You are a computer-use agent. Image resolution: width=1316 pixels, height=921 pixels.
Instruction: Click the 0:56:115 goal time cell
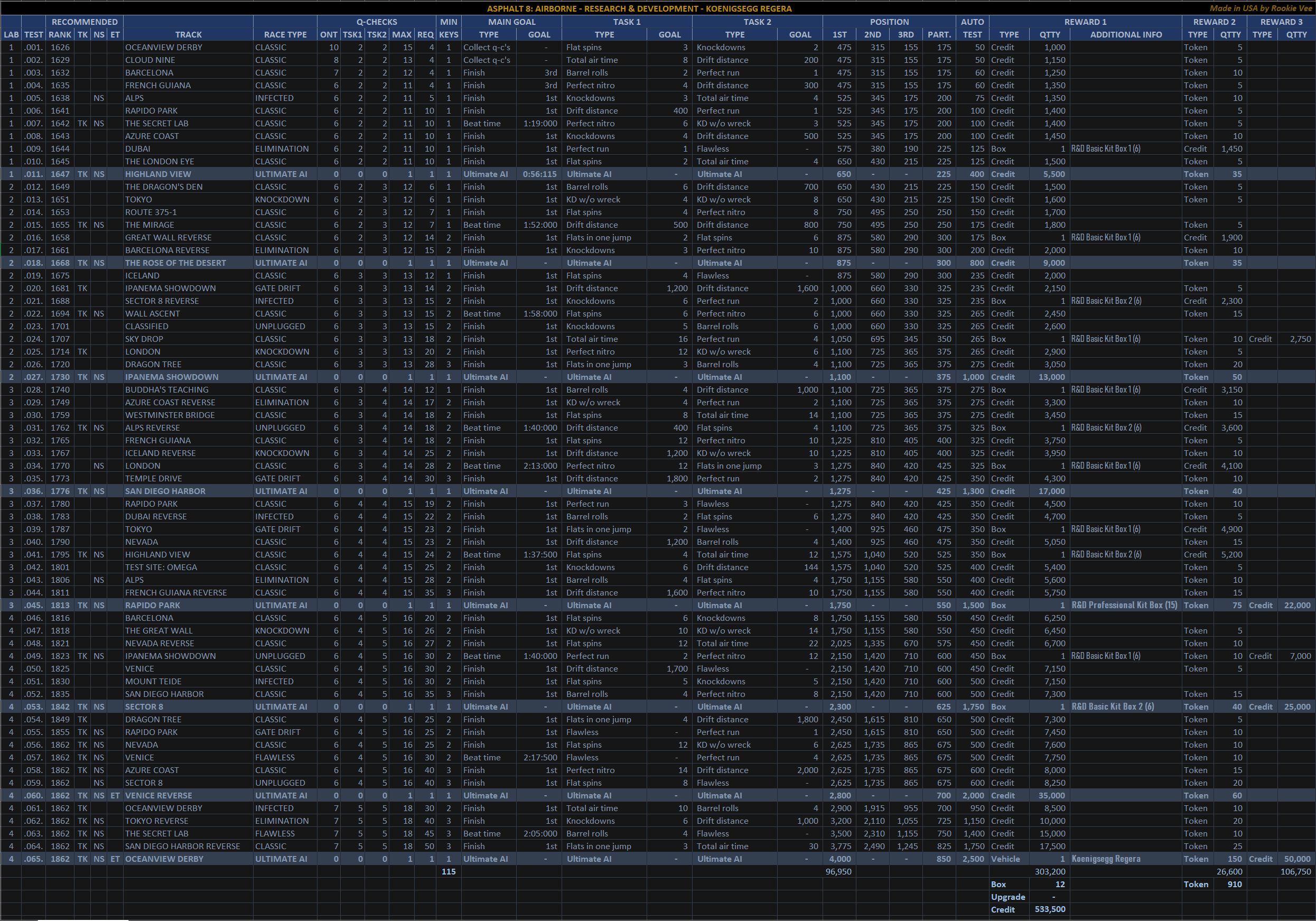pyautogui.click(x=539, y=174)
